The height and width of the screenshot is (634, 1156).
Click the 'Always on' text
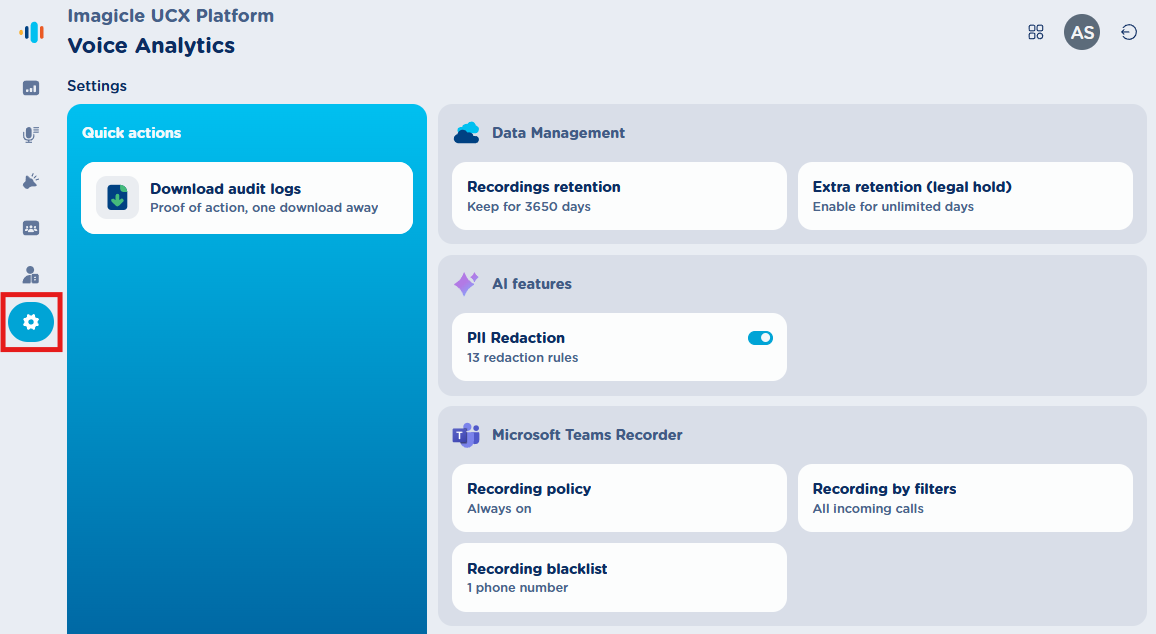click(x=498, y=509)
